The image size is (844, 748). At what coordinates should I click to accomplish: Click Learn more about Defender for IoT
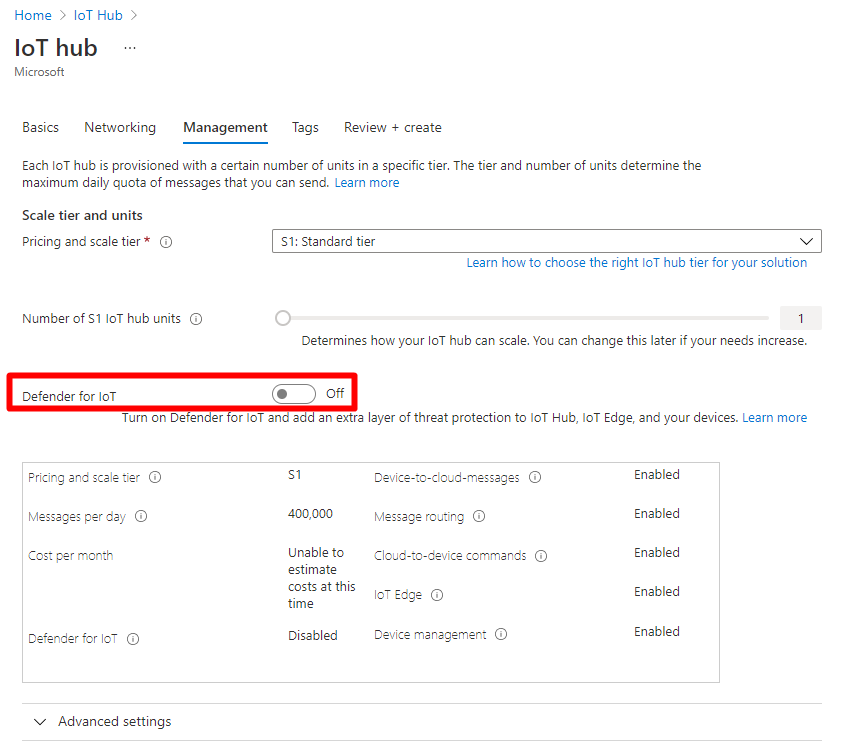click(775, 417)
